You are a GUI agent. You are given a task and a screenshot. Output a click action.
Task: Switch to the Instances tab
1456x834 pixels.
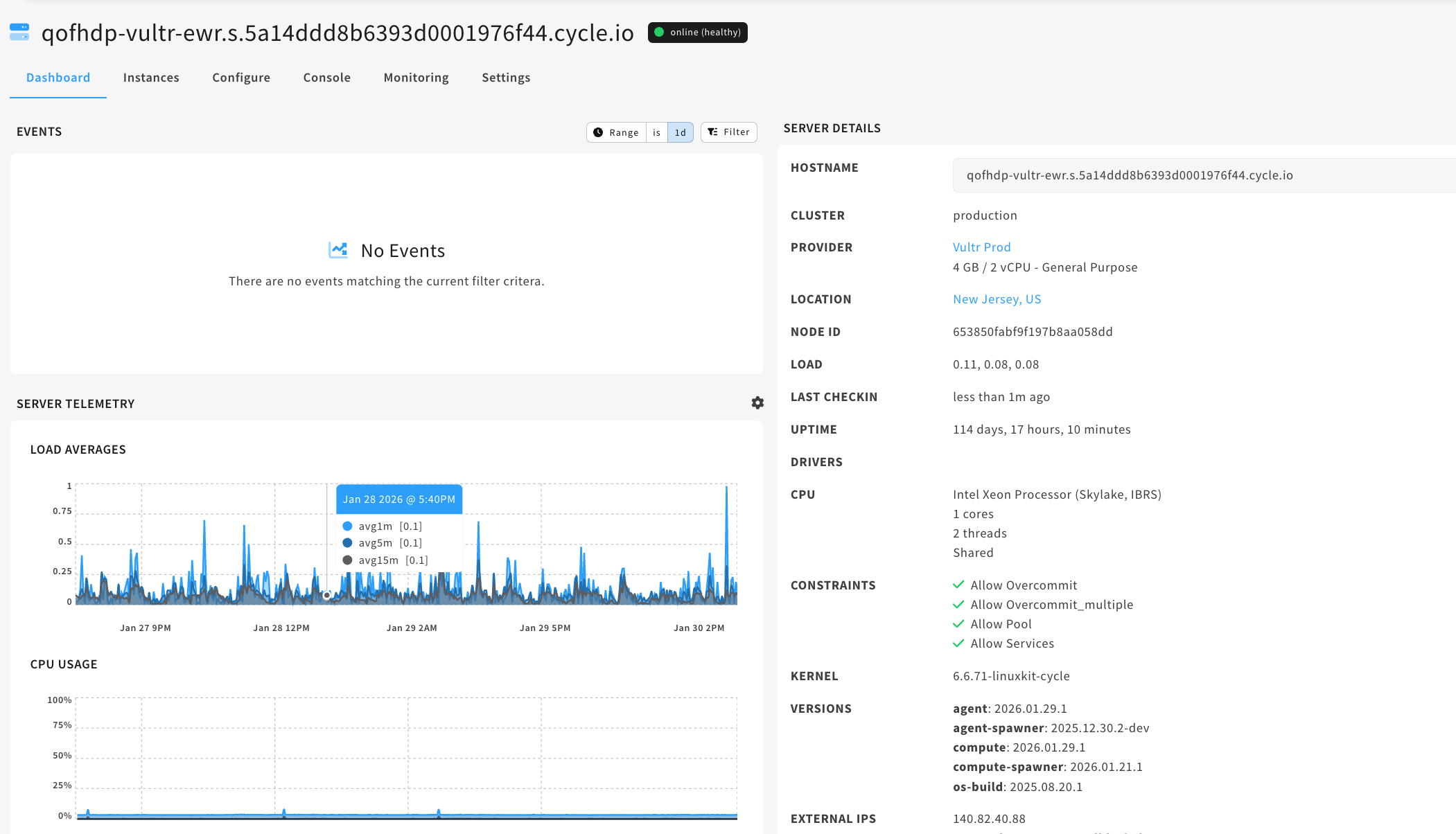coord(151,78)
